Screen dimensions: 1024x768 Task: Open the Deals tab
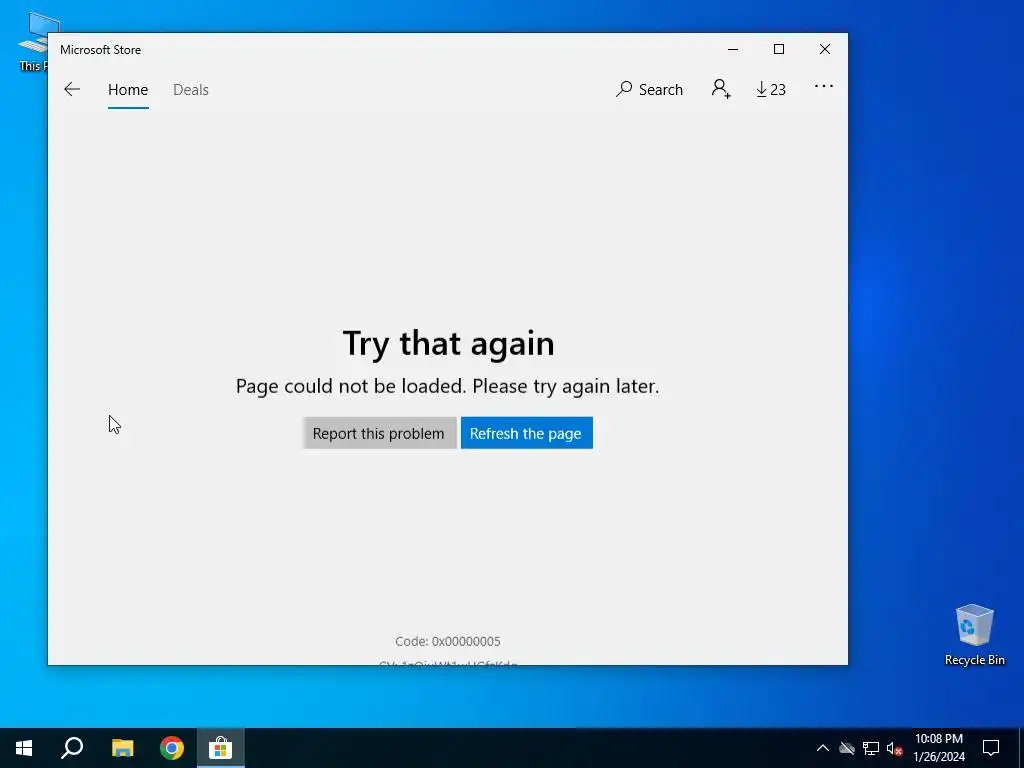click(191, 90)
